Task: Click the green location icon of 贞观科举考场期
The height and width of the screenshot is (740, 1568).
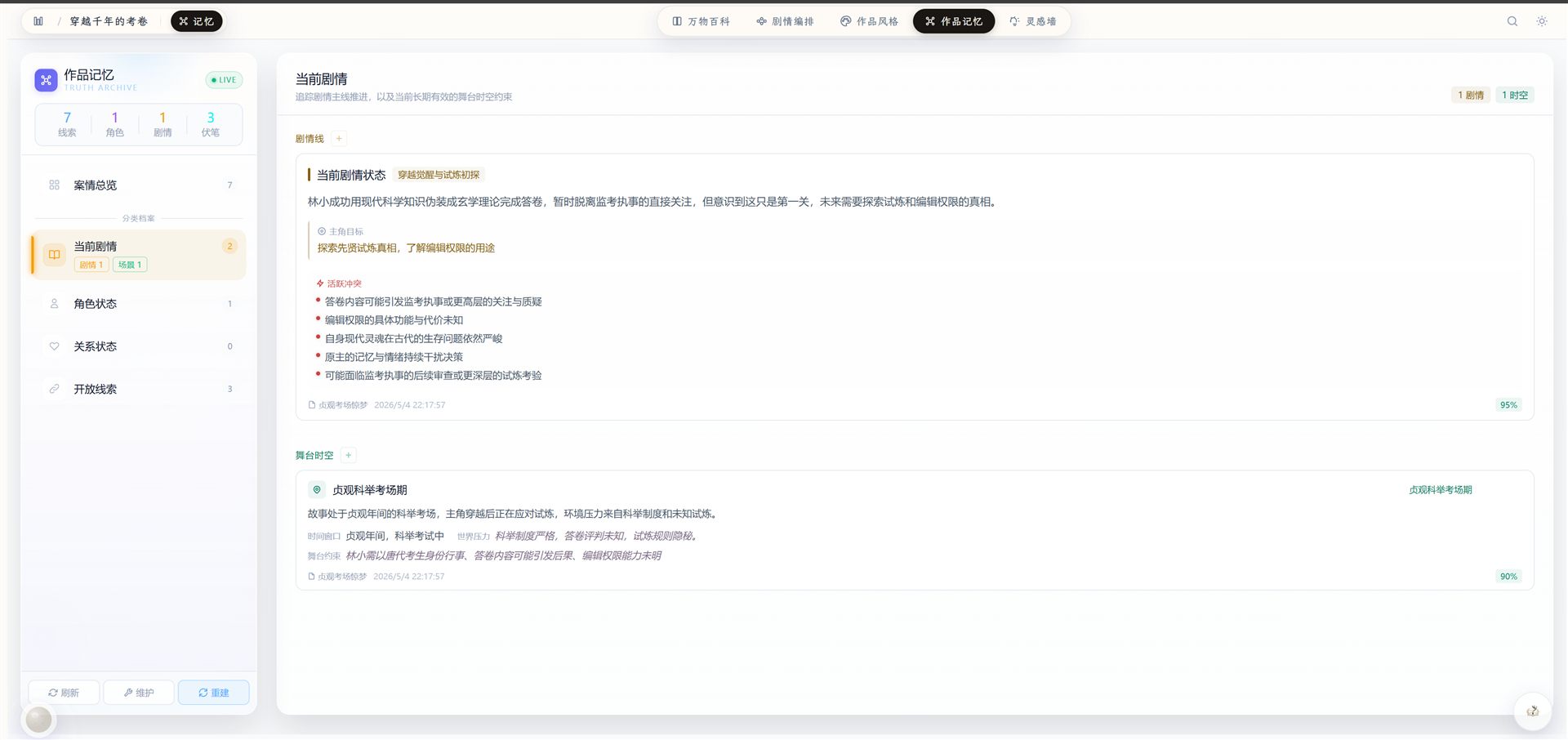Action: click(x=317, y=490)
